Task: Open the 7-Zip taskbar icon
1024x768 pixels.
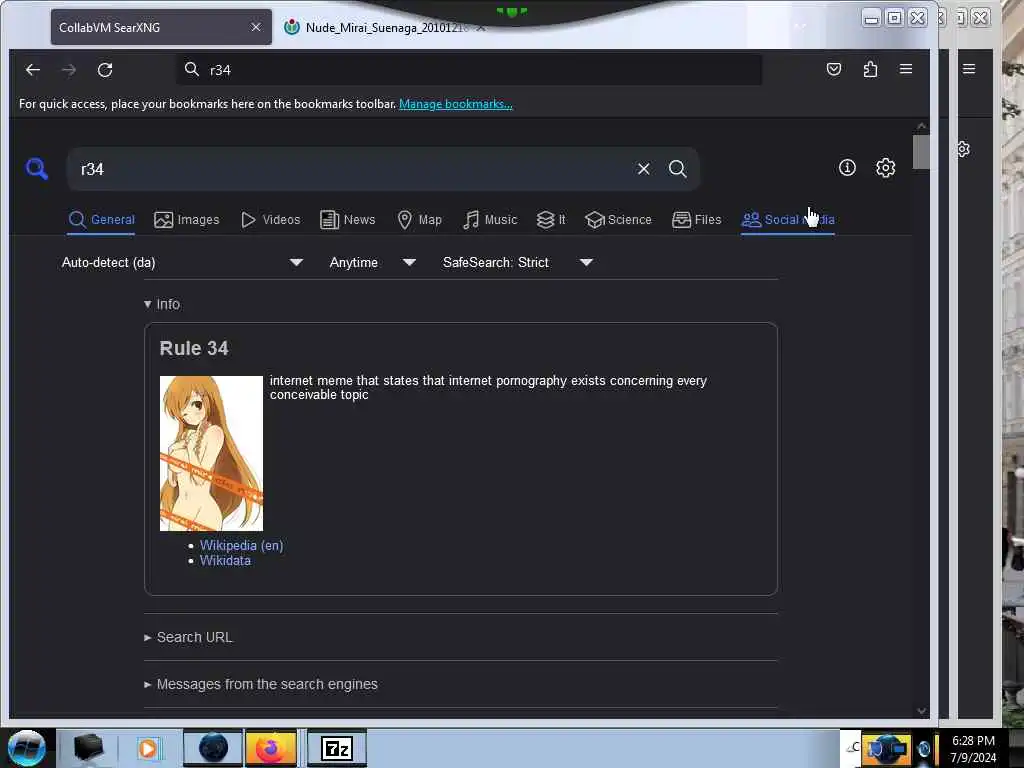Action: tap(337, 748)
